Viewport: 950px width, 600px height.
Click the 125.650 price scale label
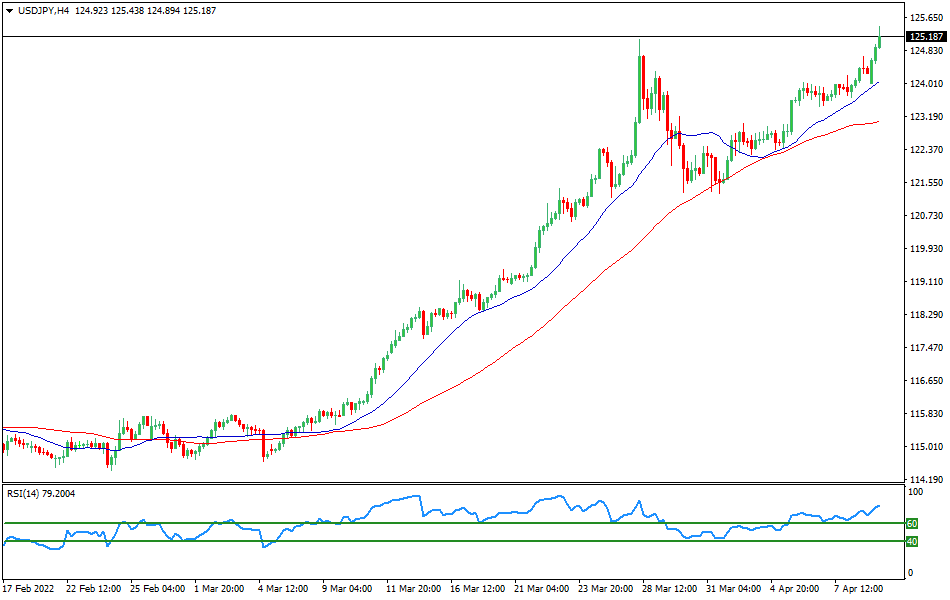926,18
